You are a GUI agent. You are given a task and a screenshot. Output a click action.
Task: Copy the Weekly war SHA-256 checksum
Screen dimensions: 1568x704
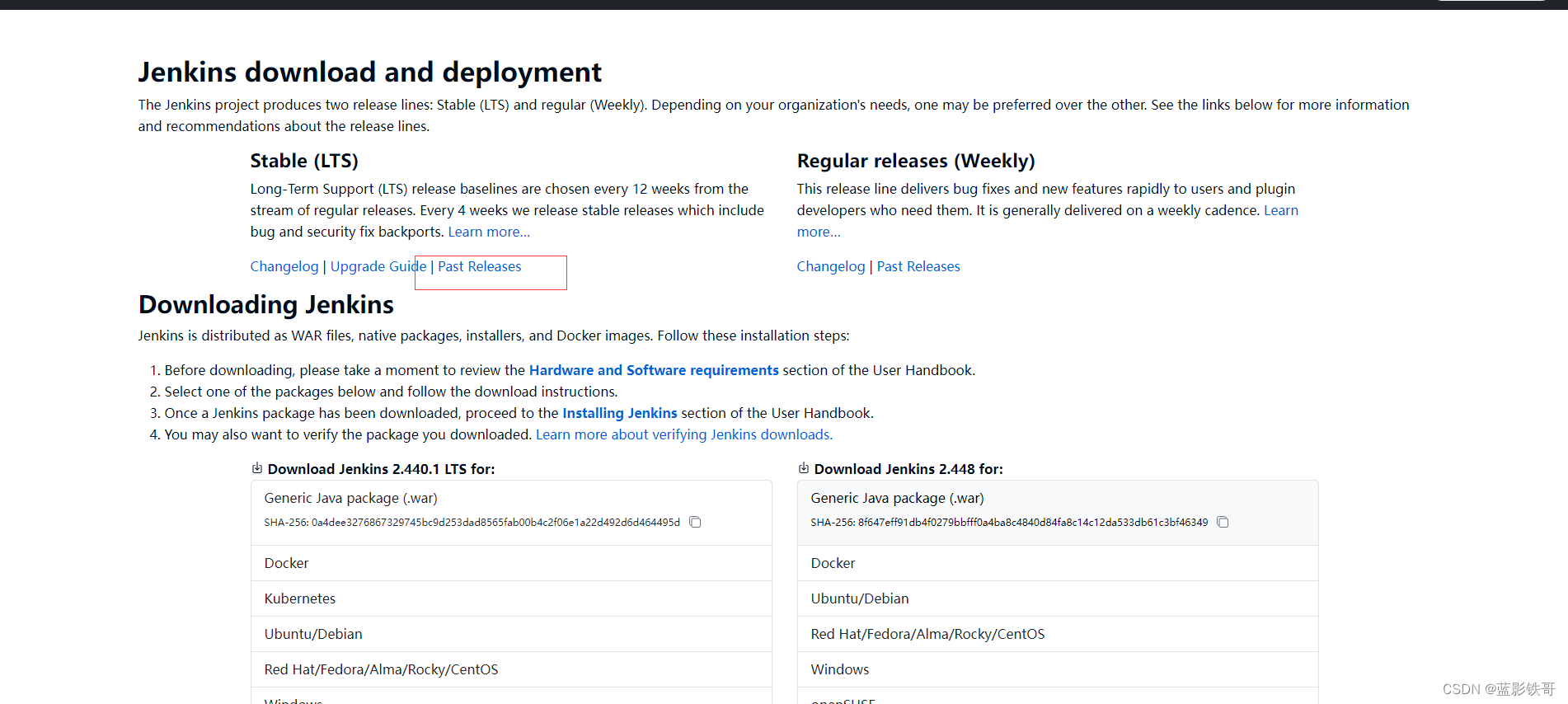point(1223,522)
